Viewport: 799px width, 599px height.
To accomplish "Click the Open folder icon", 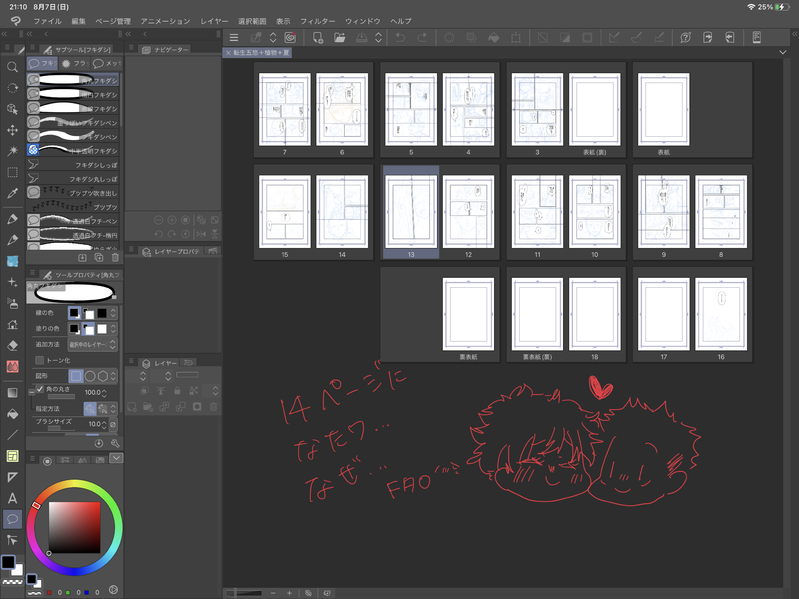I will point(339,38).
